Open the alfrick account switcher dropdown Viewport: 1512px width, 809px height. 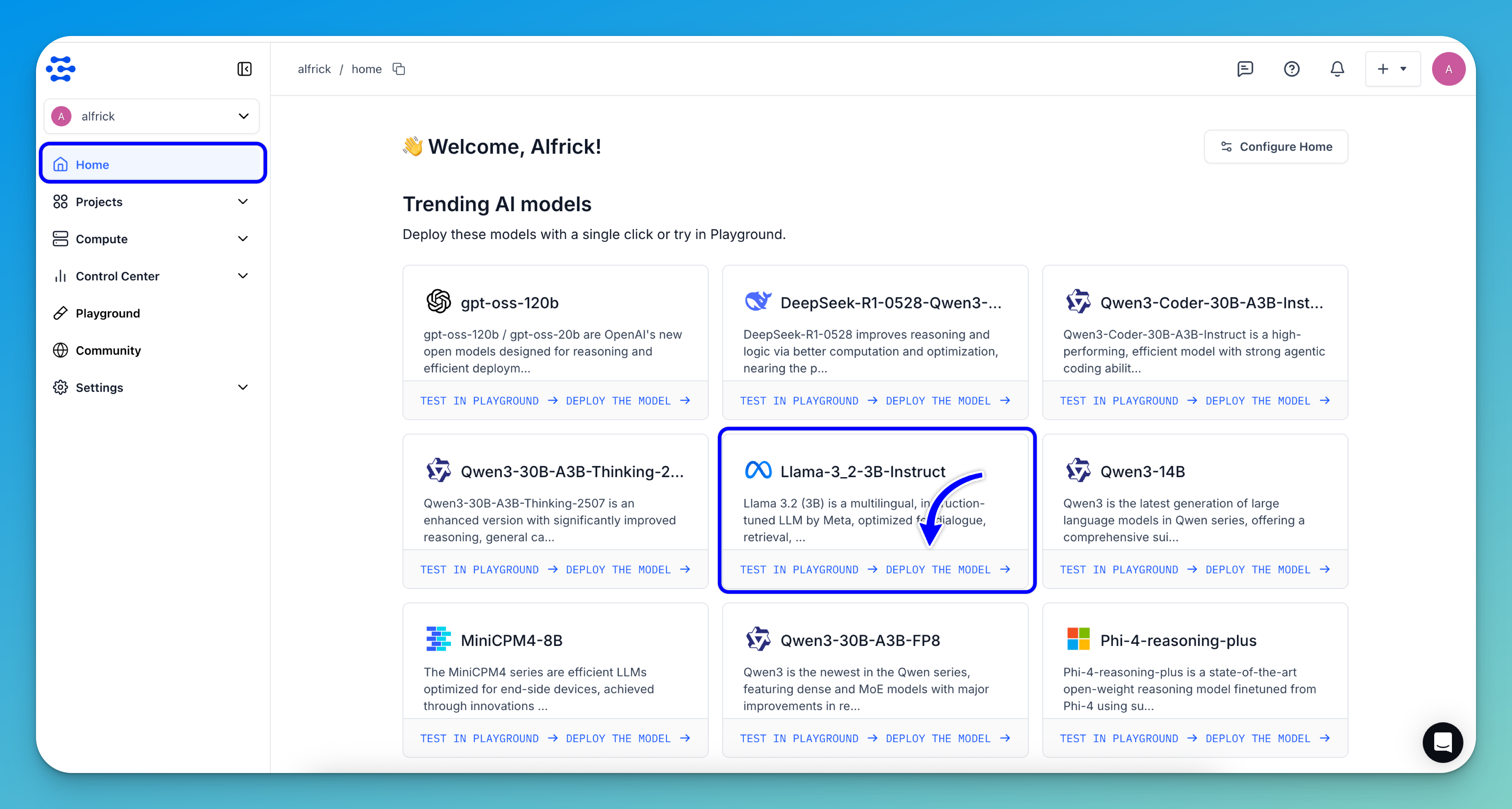click(x=152, y=116)
